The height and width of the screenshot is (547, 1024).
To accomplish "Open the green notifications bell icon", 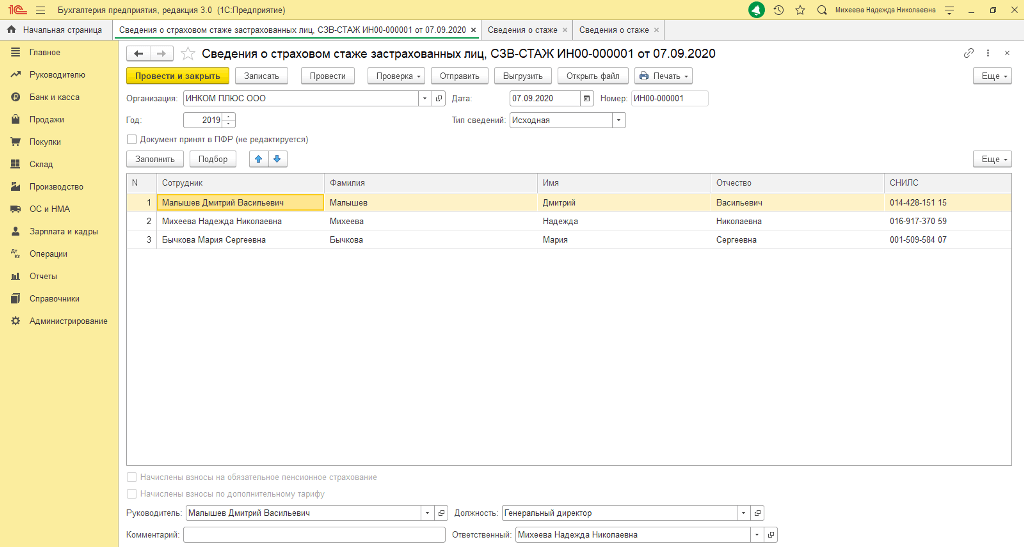I will (x=757, y=9).
